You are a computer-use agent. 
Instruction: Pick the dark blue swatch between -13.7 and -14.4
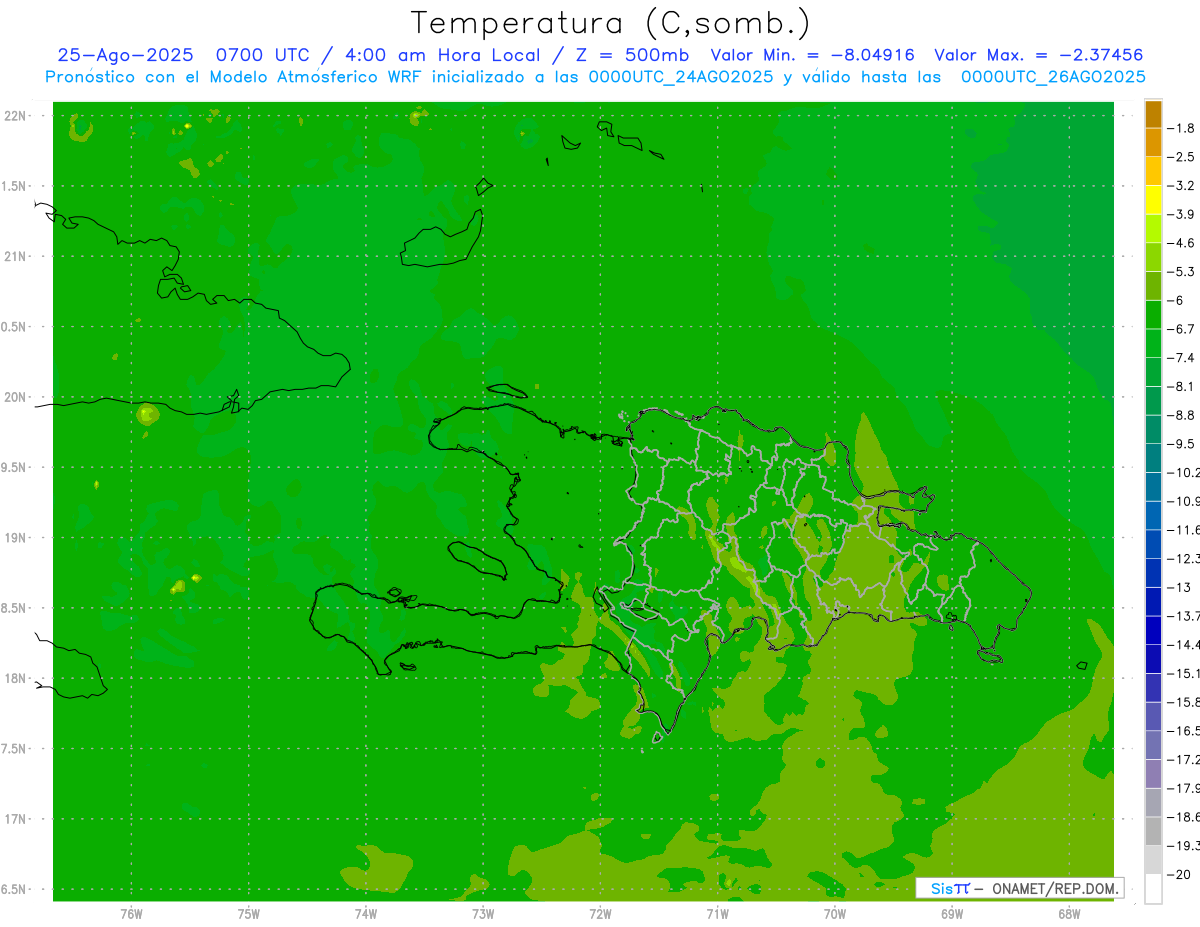[x=1153, y=629]
